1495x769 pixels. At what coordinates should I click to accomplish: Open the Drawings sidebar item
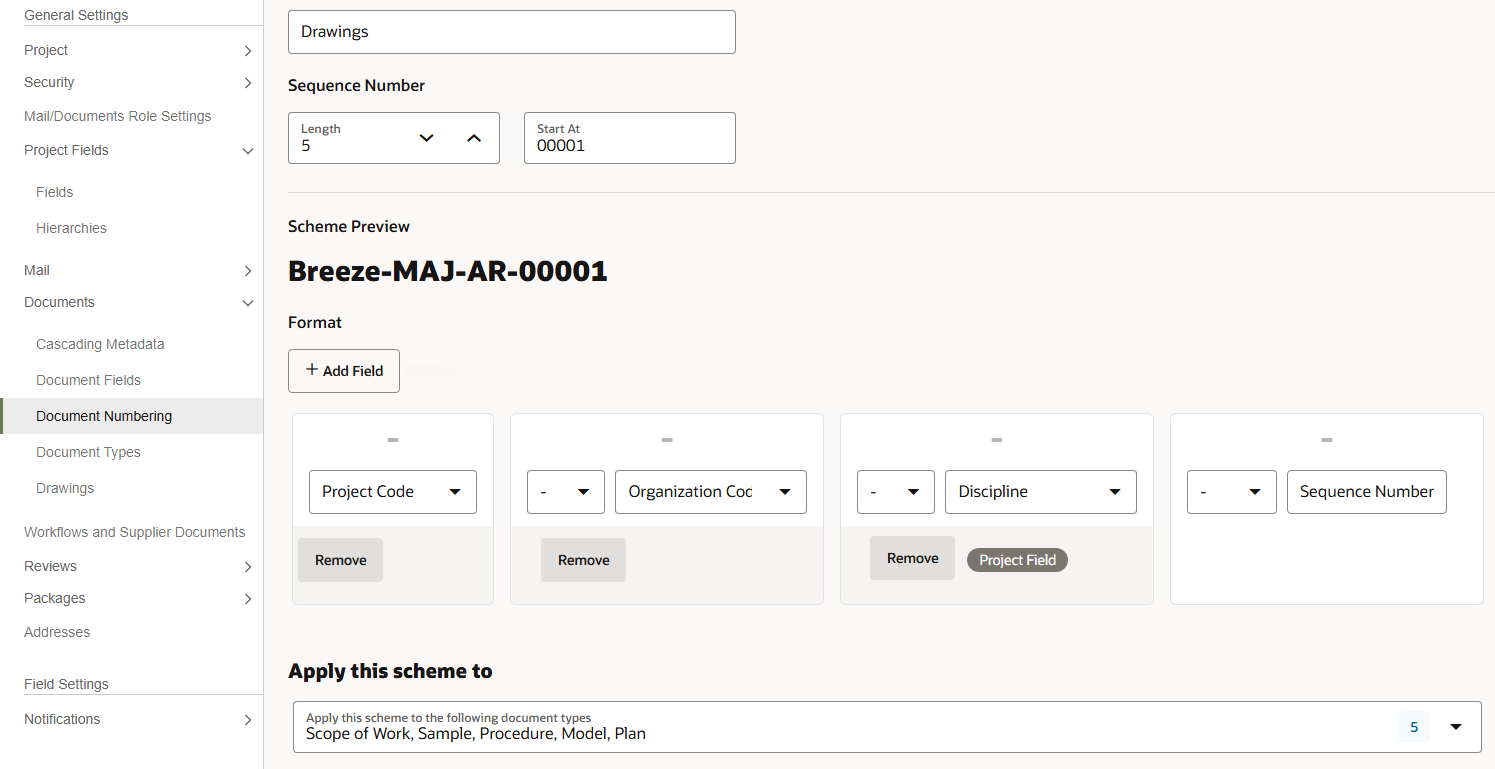65,488
